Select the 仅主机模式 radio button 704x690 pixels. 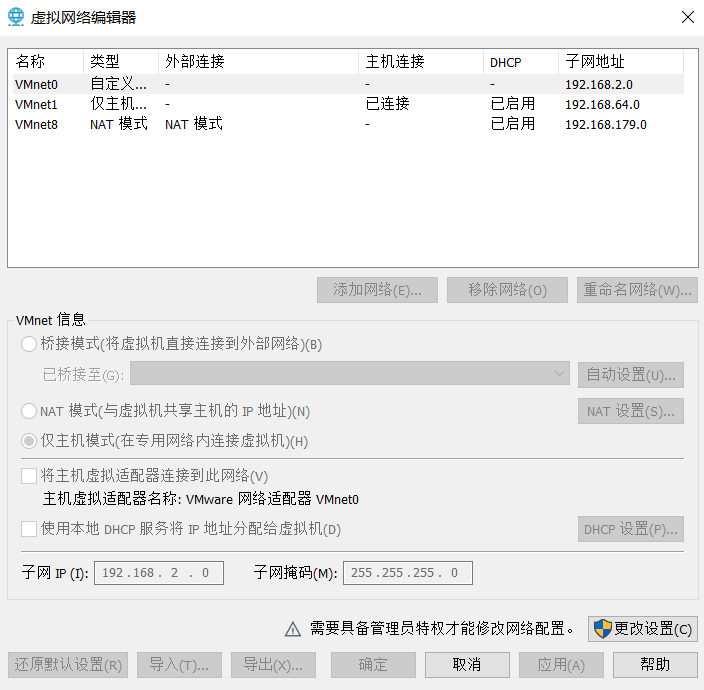point(29,441)
